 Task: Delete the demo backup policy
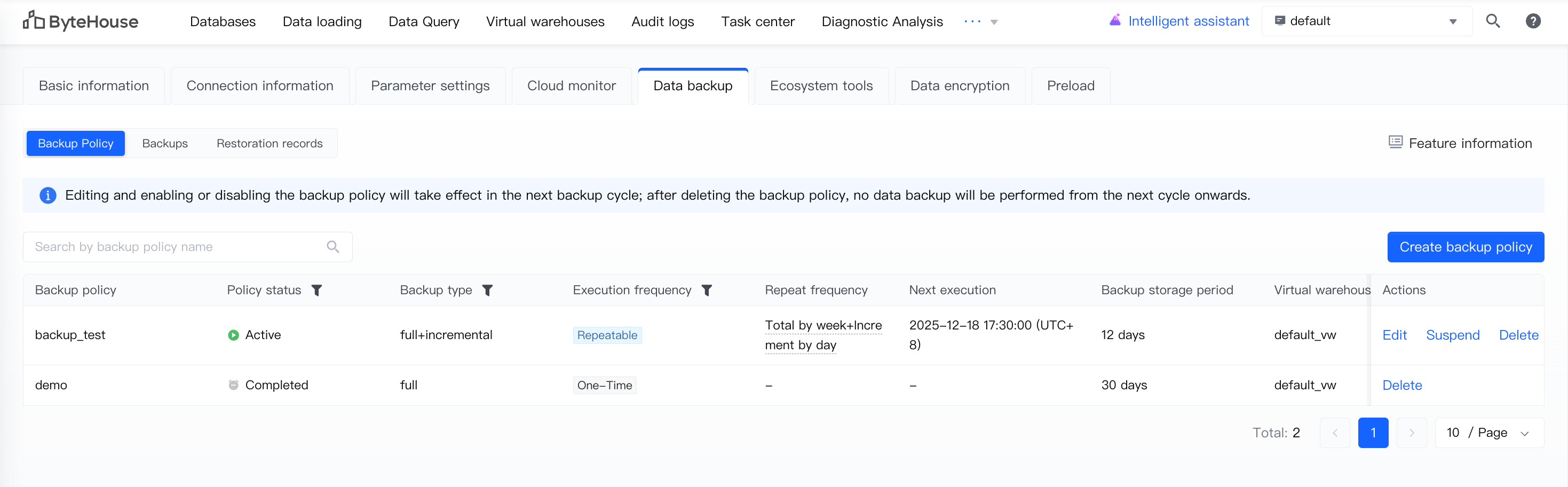1402,386
